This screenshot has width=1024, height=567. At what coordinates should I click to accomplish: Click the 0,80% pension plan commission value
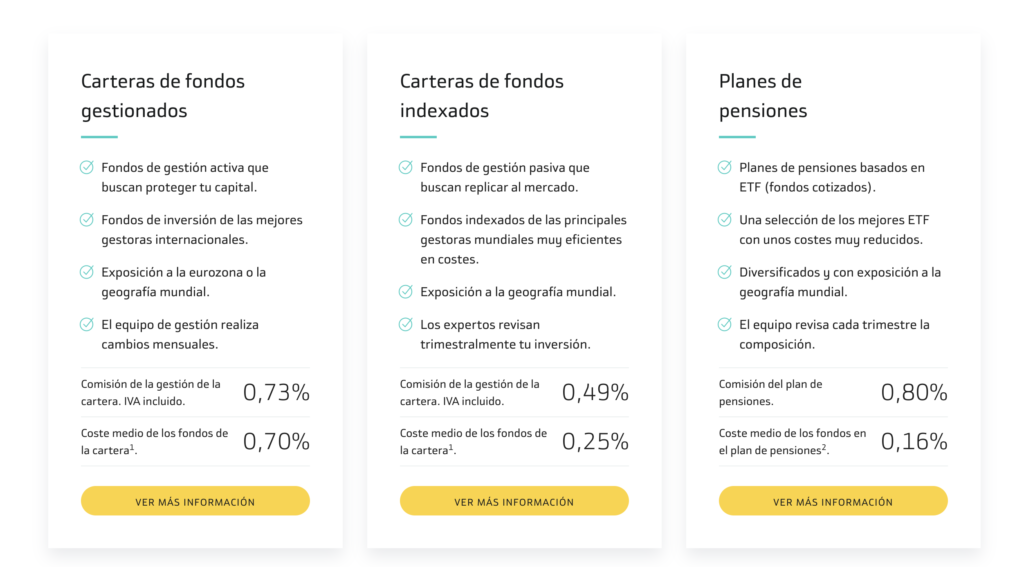coord(914,392)
